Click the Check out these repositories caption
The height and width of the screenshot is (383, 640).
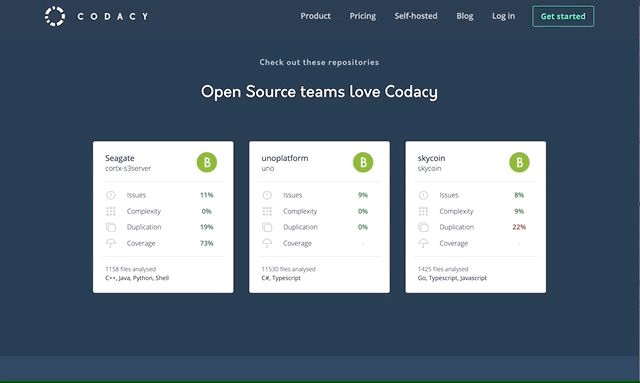tap(319, 62)
